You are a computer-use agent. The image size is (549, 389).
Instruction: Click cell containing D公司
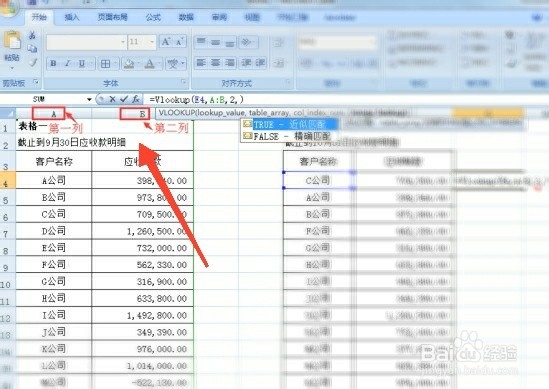(54, 231)
